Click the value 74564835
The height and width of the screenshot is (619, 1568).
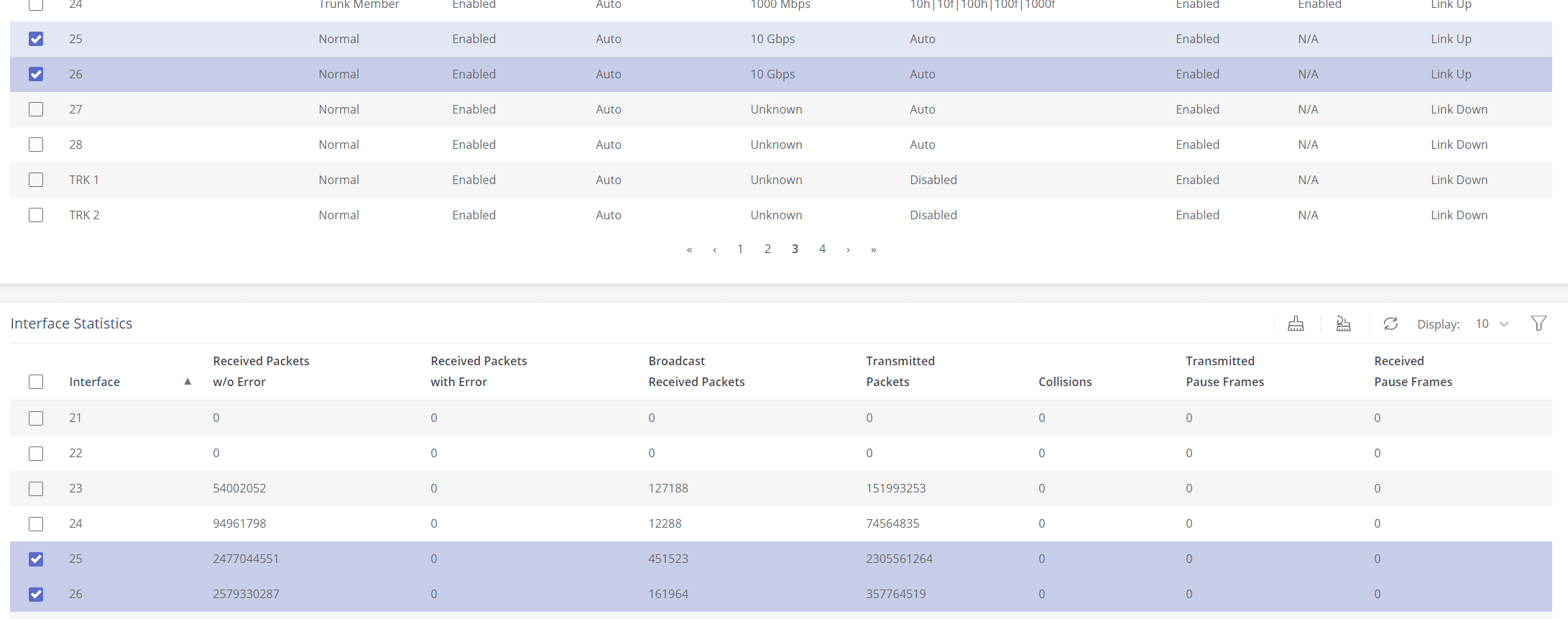pos(893,523)
